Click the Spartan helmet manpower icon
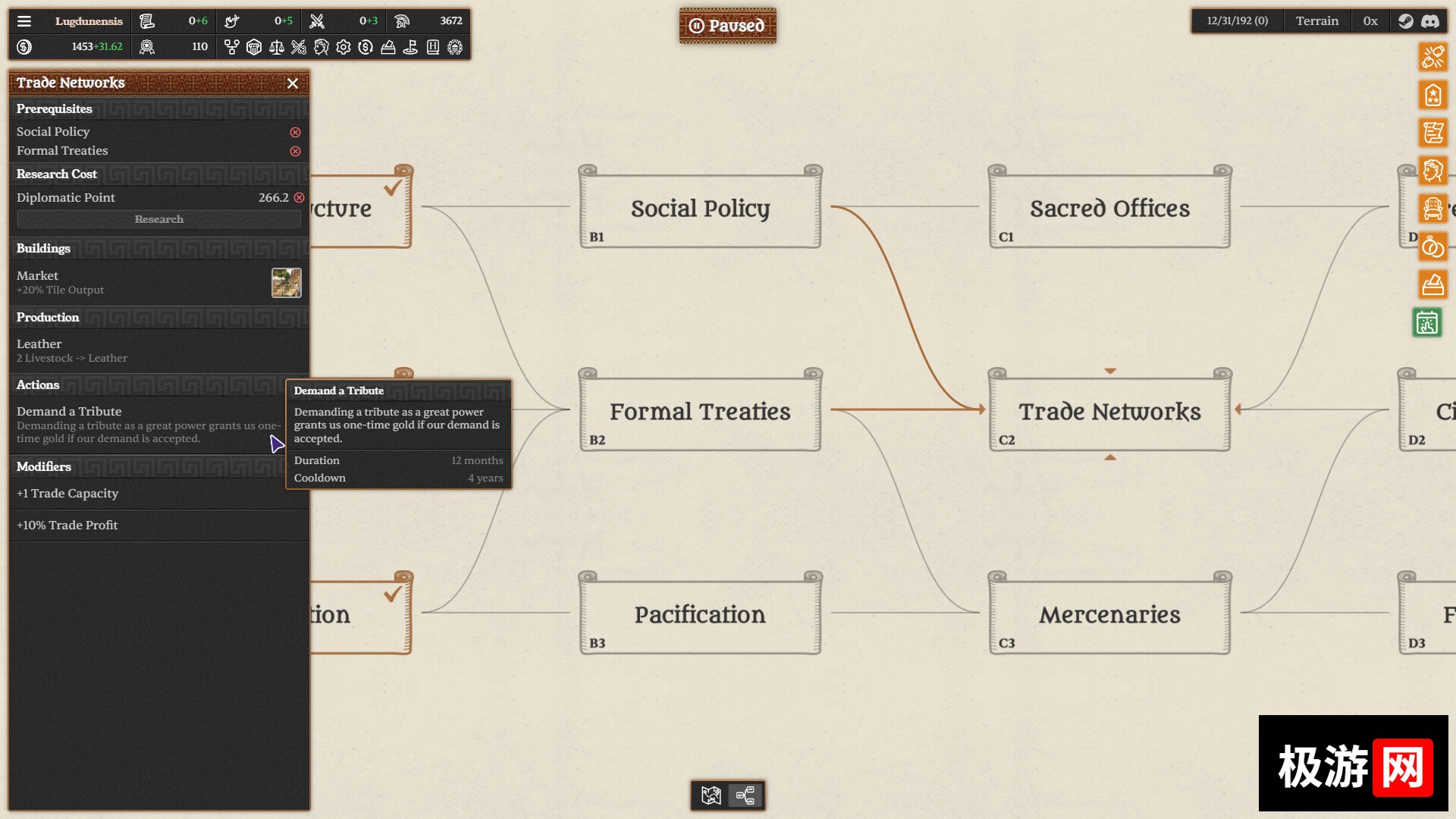Screen dimensions: 1456x819 tap(402, 21)
